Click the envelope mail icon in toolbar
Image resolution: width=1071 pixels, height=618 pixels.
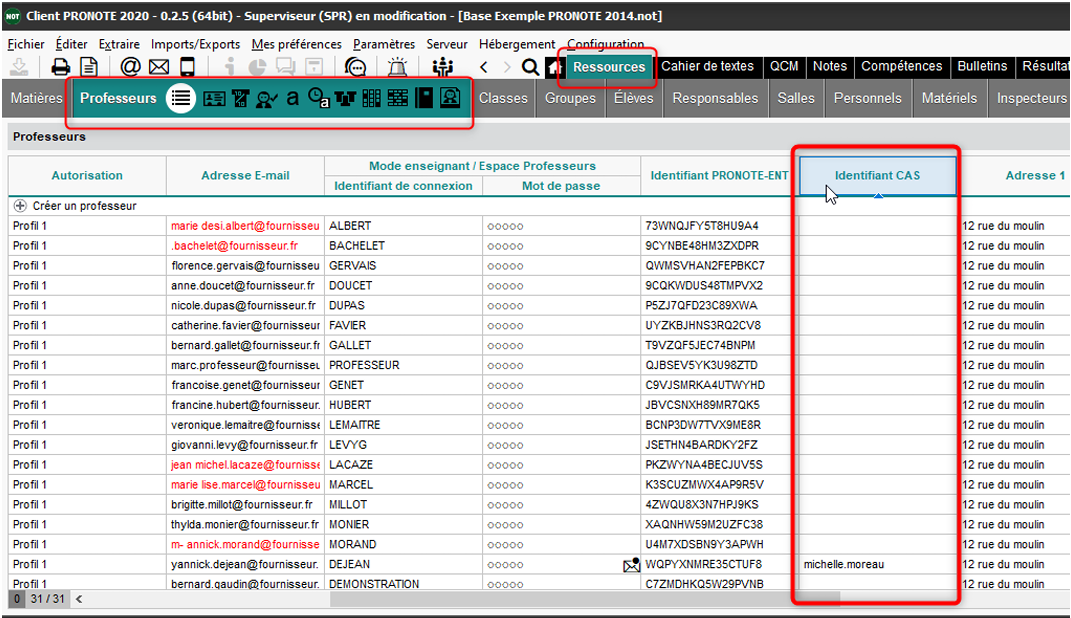tap(159, 67)
